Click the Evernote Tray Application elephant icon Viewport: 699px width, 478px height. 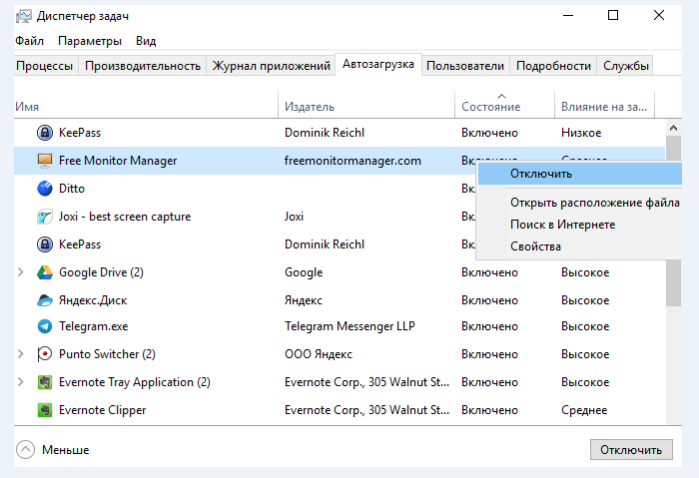point(45,382)
